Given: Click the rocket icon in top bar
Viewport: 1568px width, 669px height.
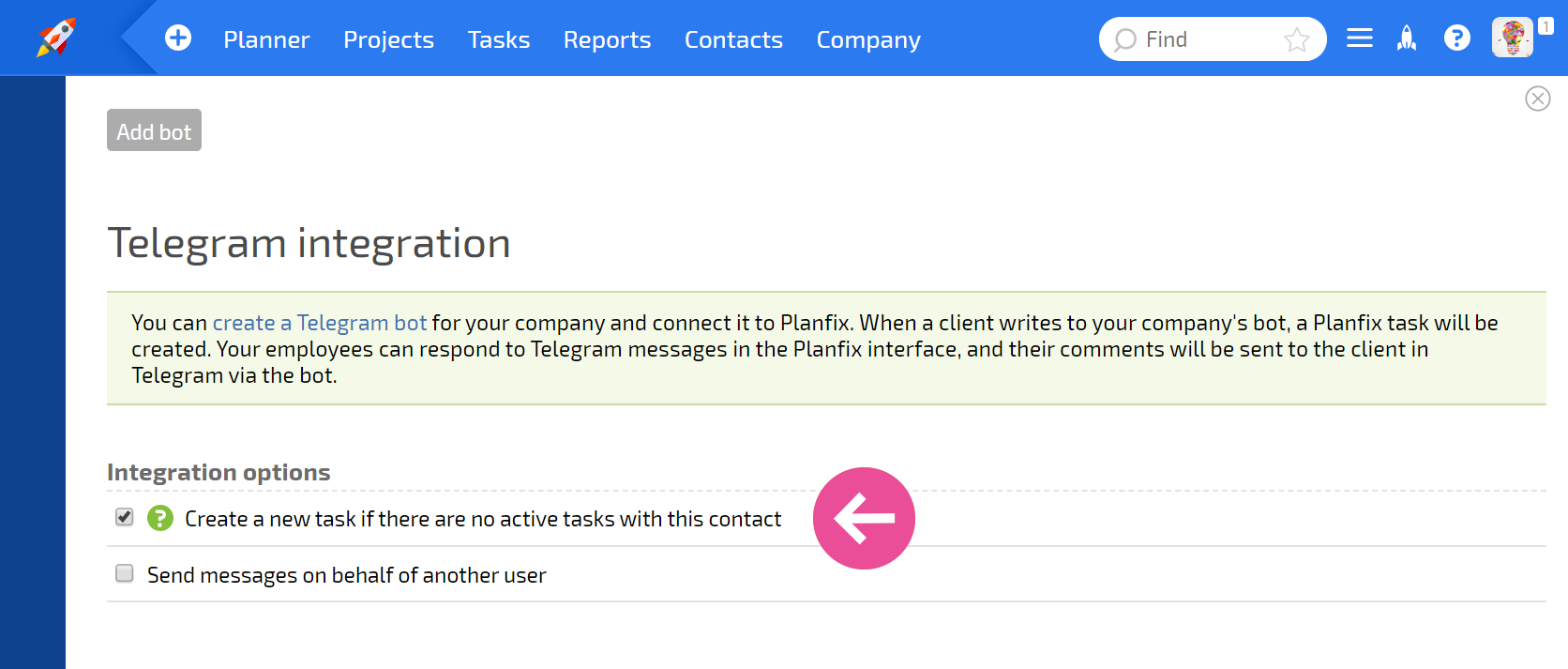Looking at the screenshot, I should (x=1407, y=38).
